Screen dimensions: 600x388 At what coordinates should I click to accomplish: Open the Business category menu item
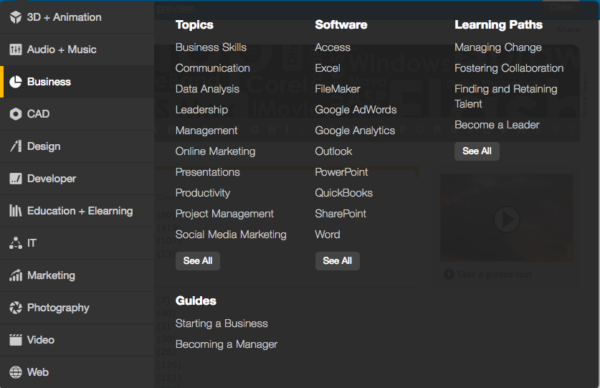tap(77, 82)
